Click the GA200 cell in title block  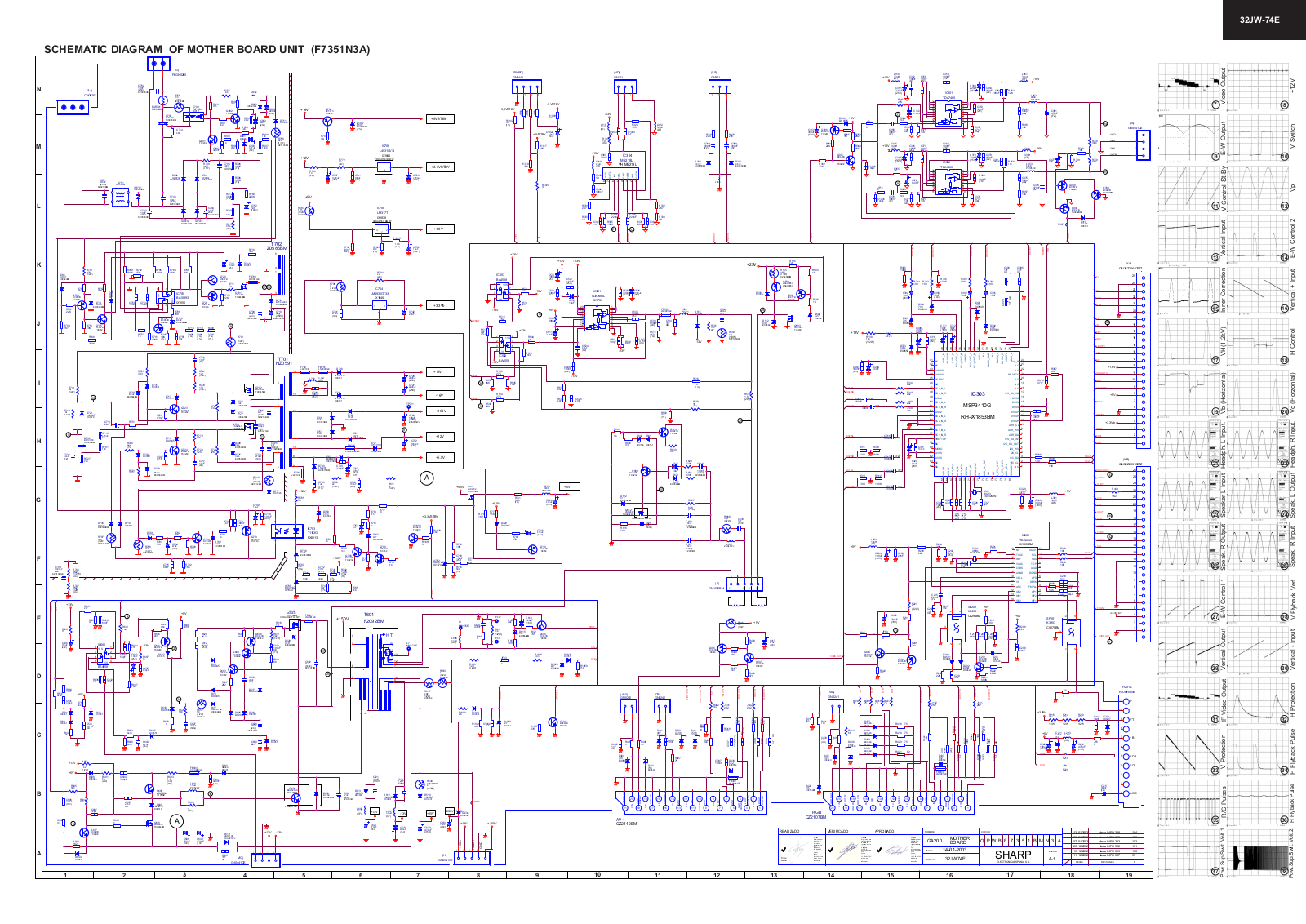tap(934, 840)
